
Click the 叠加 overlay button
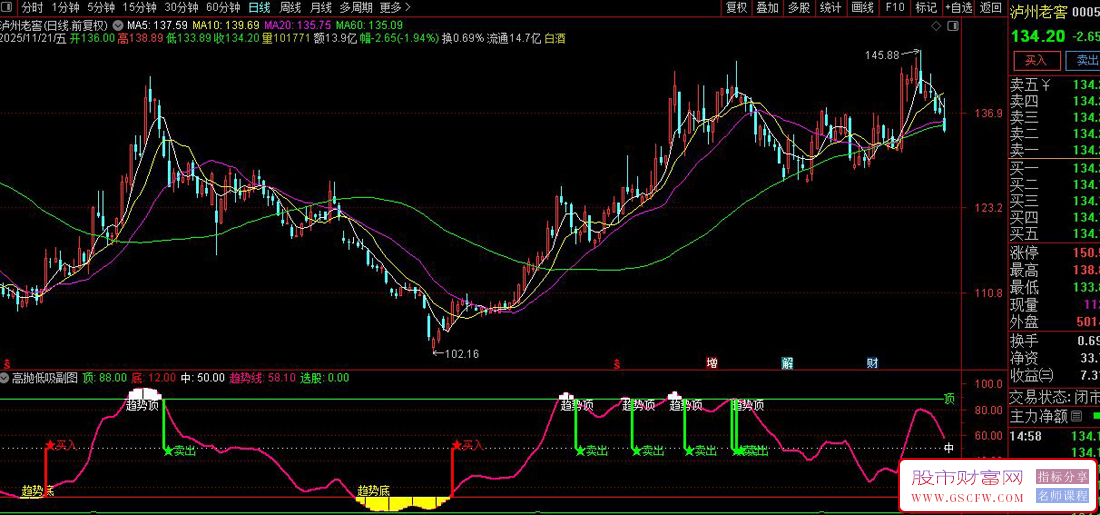tap(767, 8)
